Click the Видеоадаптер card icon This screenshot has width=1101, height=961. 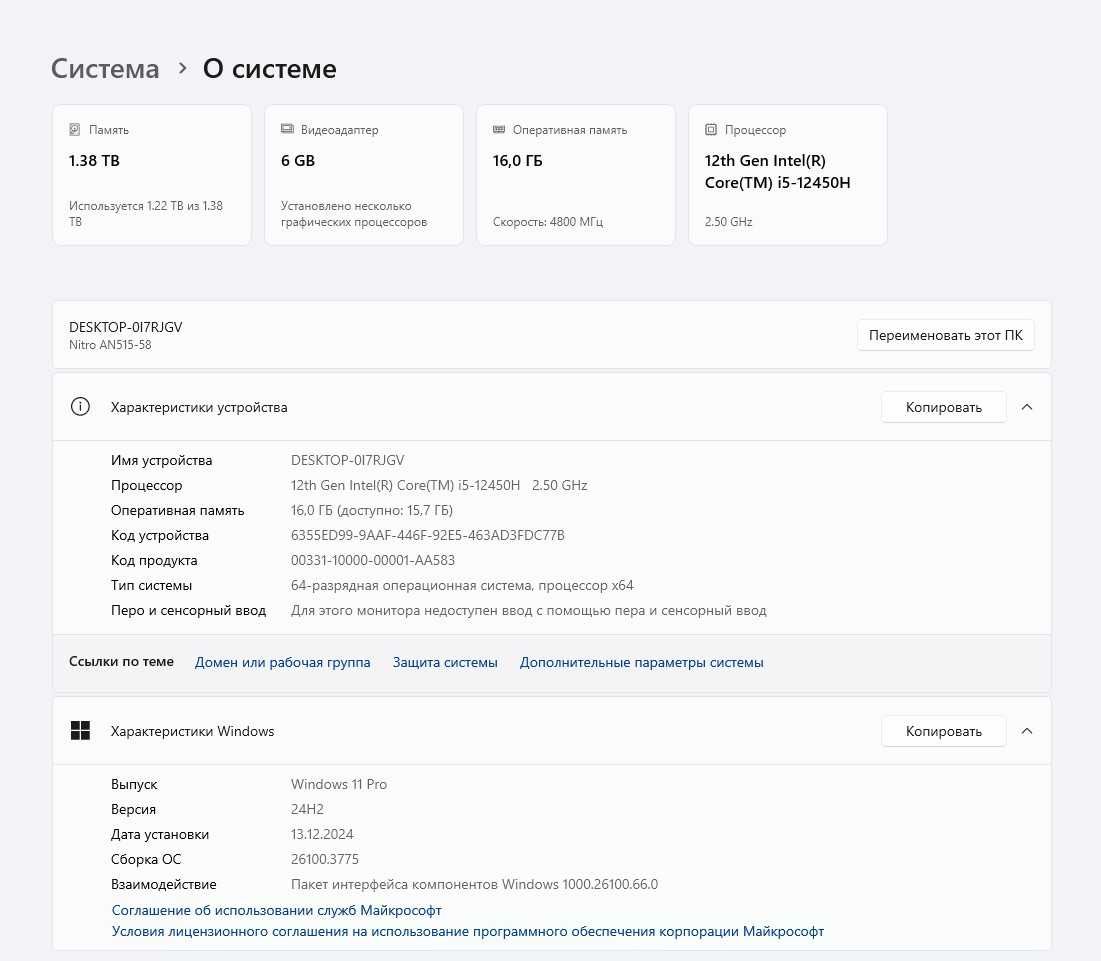coord(287,129)
